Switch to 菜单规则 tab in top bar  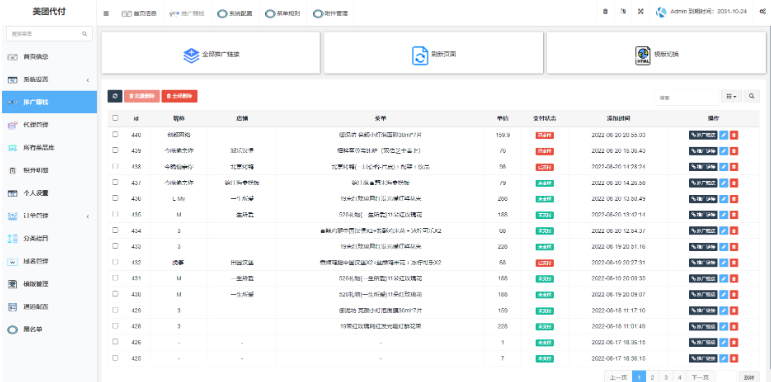[x=283, y=14]
